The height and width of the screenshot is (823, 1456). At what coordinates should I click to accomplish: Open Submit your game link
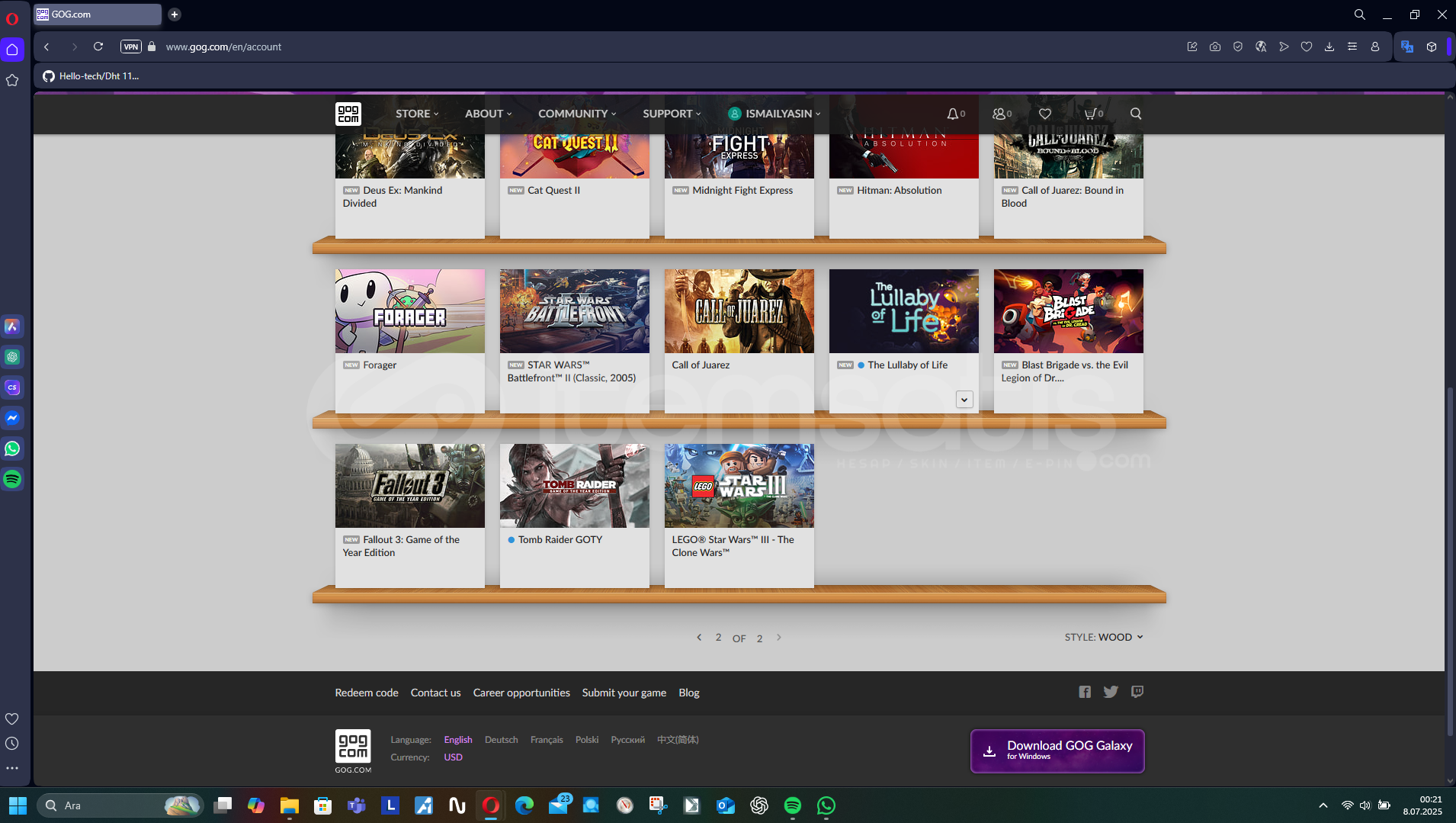[624, 693]
